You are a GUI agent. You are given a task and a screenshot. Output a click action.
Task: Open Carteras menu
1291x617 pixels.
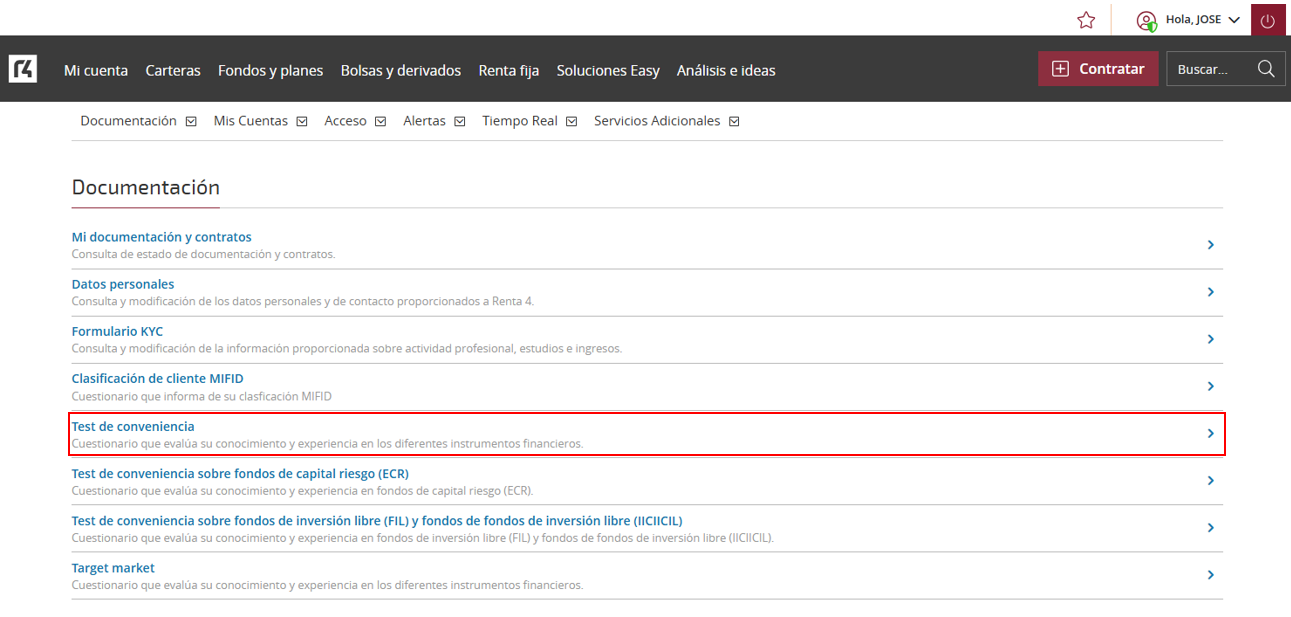coord(173,70)
